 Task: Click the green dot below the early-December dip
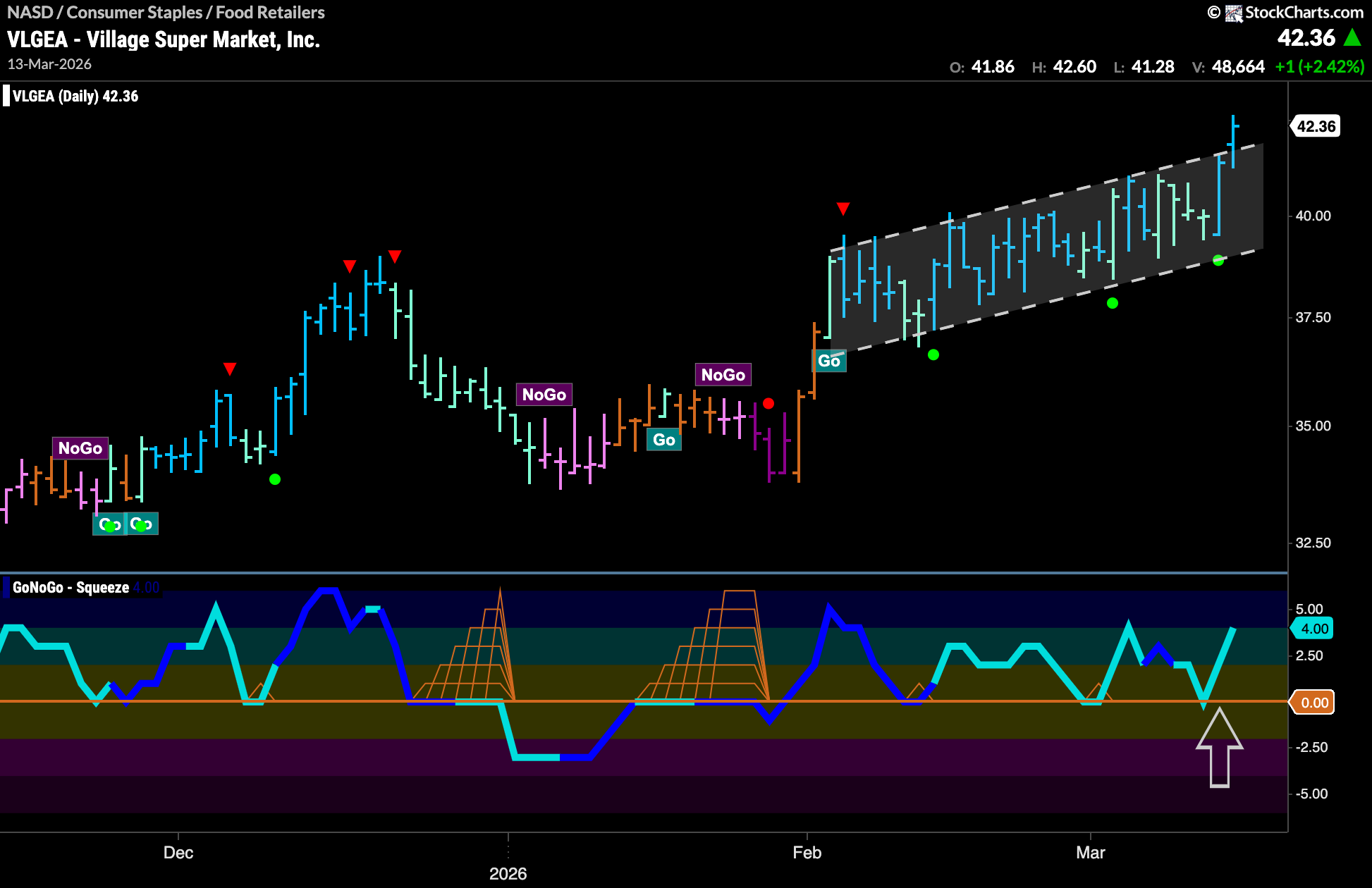pos(275,479)
